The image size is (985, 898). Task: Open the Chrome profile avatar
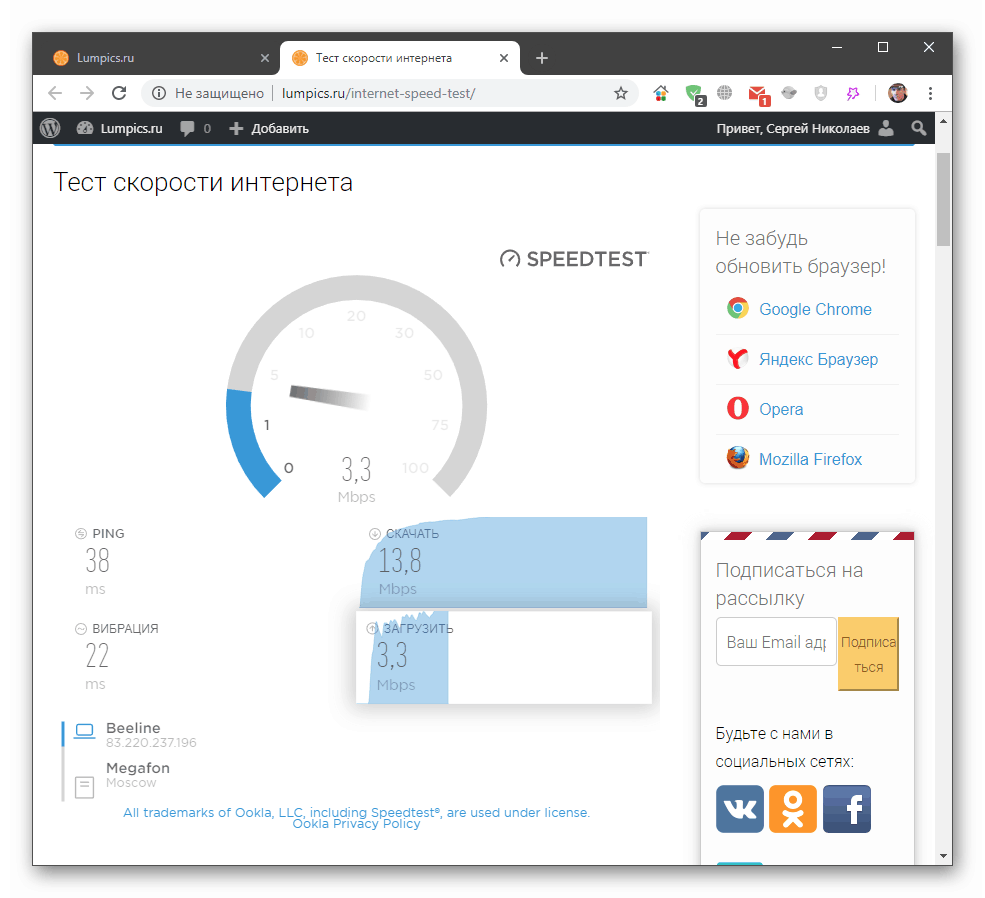pyautogui.click(x=897, y=94)
